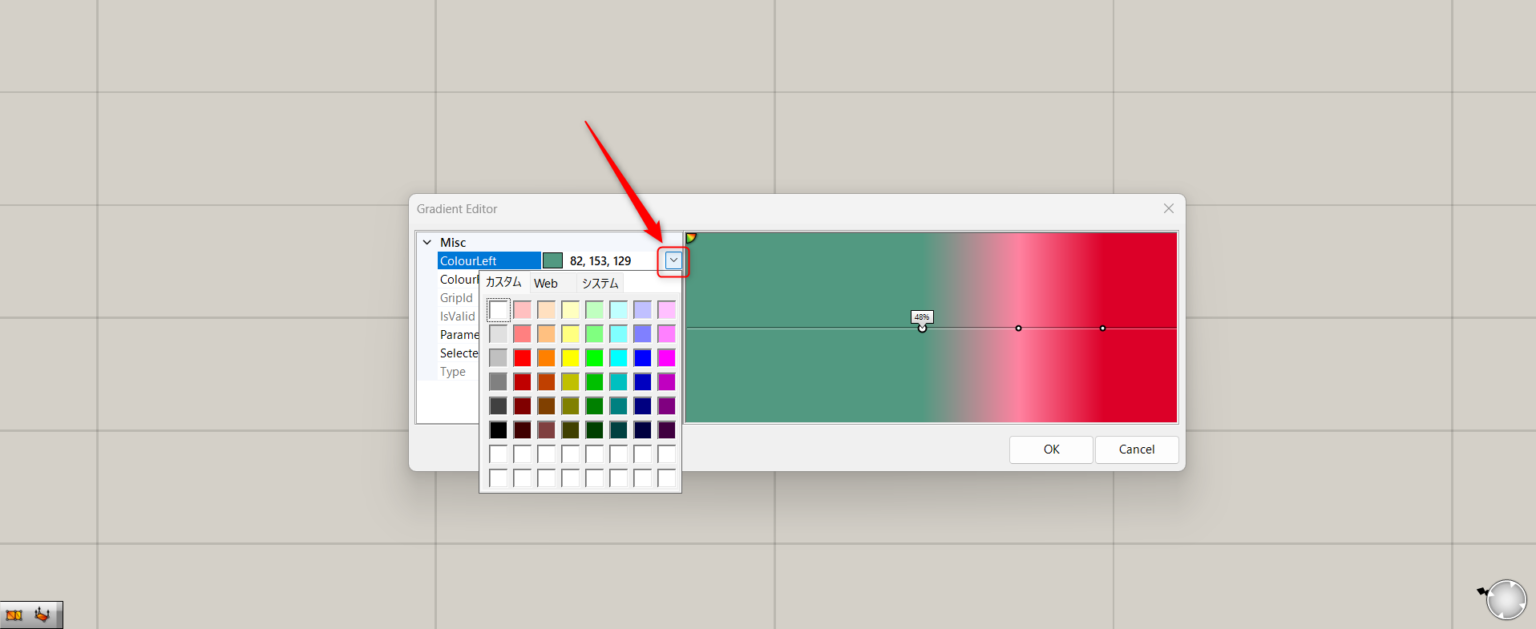Select the pure red color swatch
Image resolution: width=1536 pixels, height=629 pixels.
(523, 357)
